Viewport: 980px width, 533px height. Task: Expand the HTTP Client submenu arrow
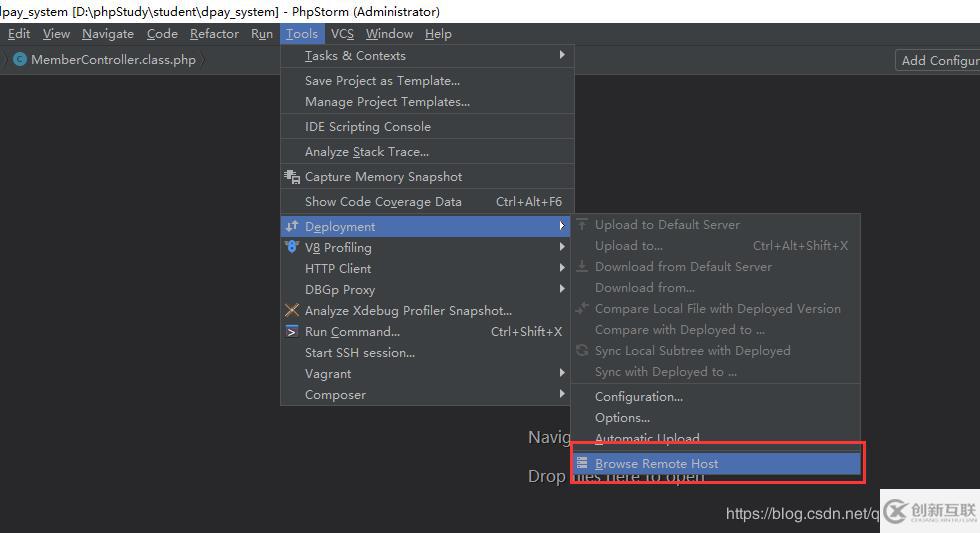point(562,267)
